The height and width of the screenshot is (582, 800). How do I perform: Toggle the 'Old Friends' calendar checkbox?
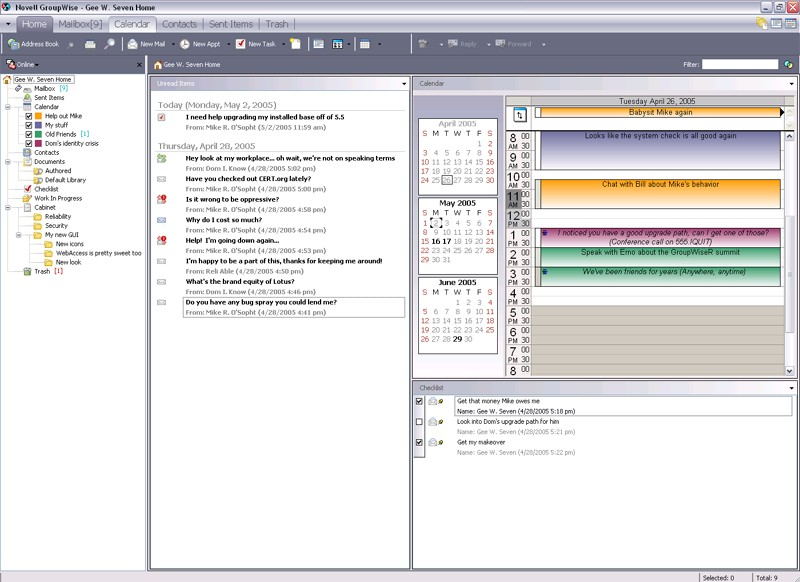tap(29, 135)
